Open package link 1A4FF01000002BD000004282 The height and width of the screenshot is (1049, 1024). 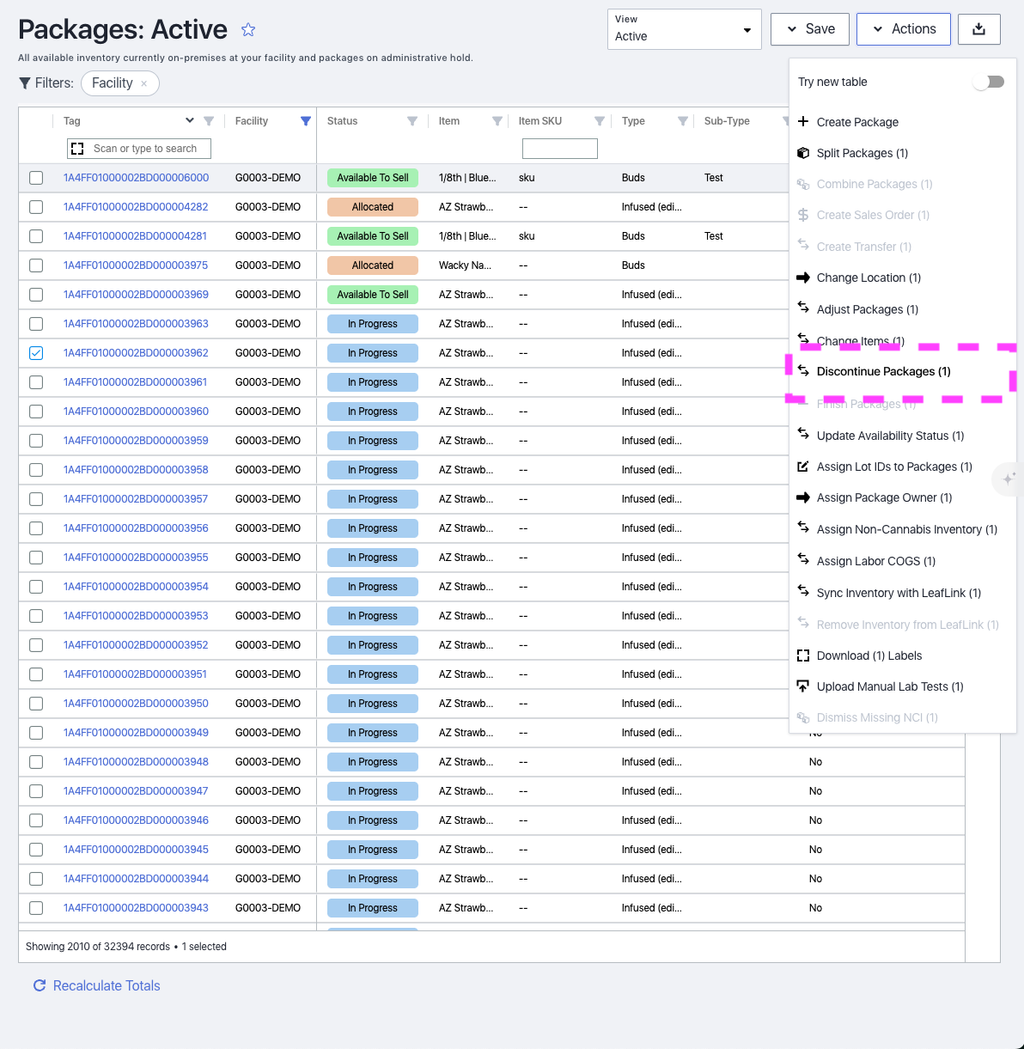(x=136, y=207)
